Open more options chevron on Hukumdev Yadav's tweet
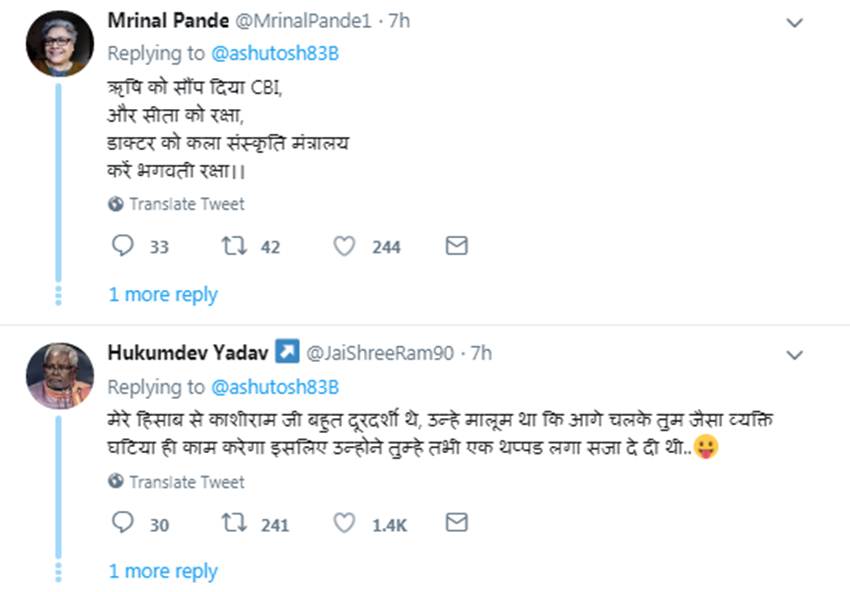This screenshot has width=850, height=592. pos(794,355)
